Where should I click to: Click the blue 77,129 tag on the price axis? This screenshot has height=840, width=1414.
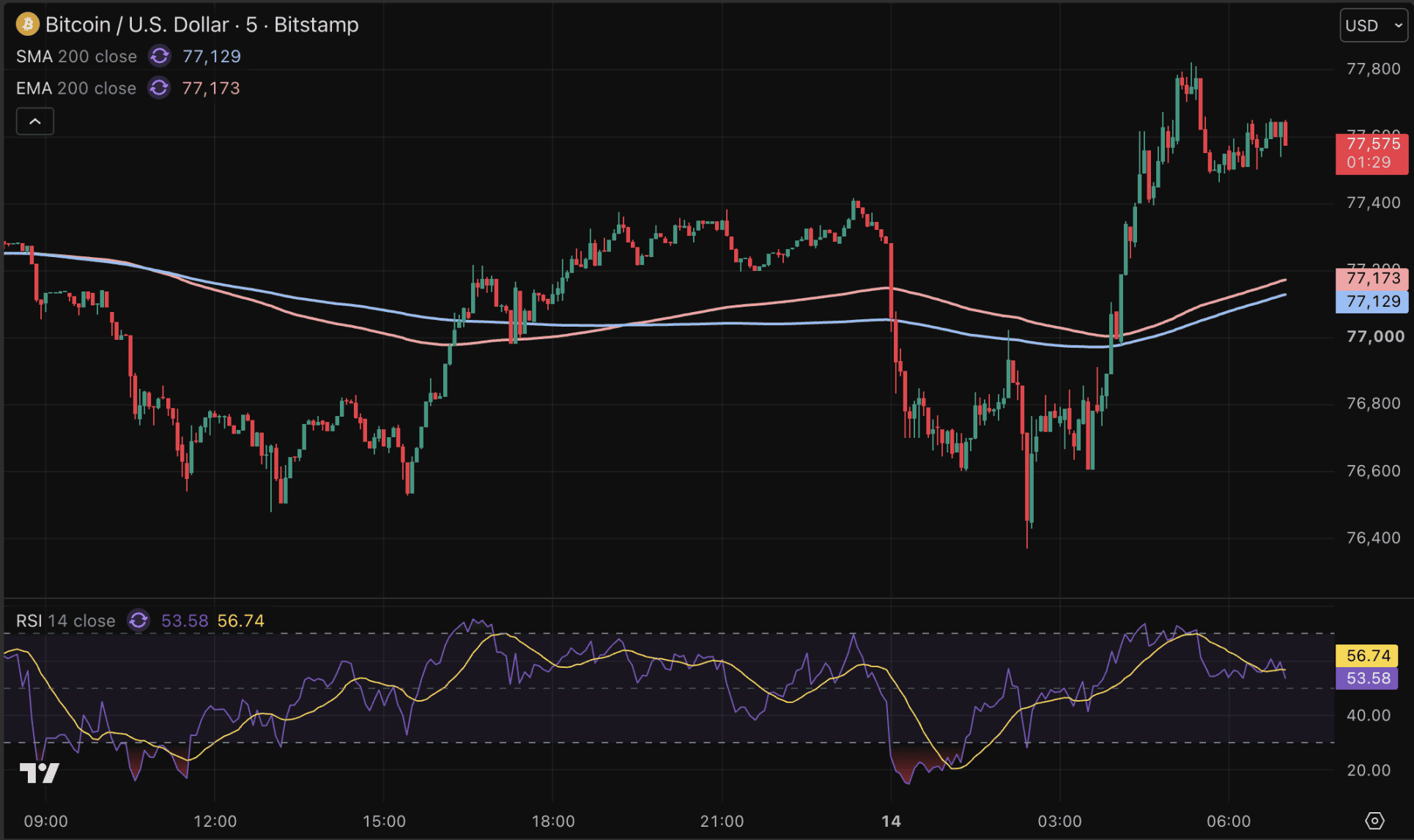click(1372, 302)
